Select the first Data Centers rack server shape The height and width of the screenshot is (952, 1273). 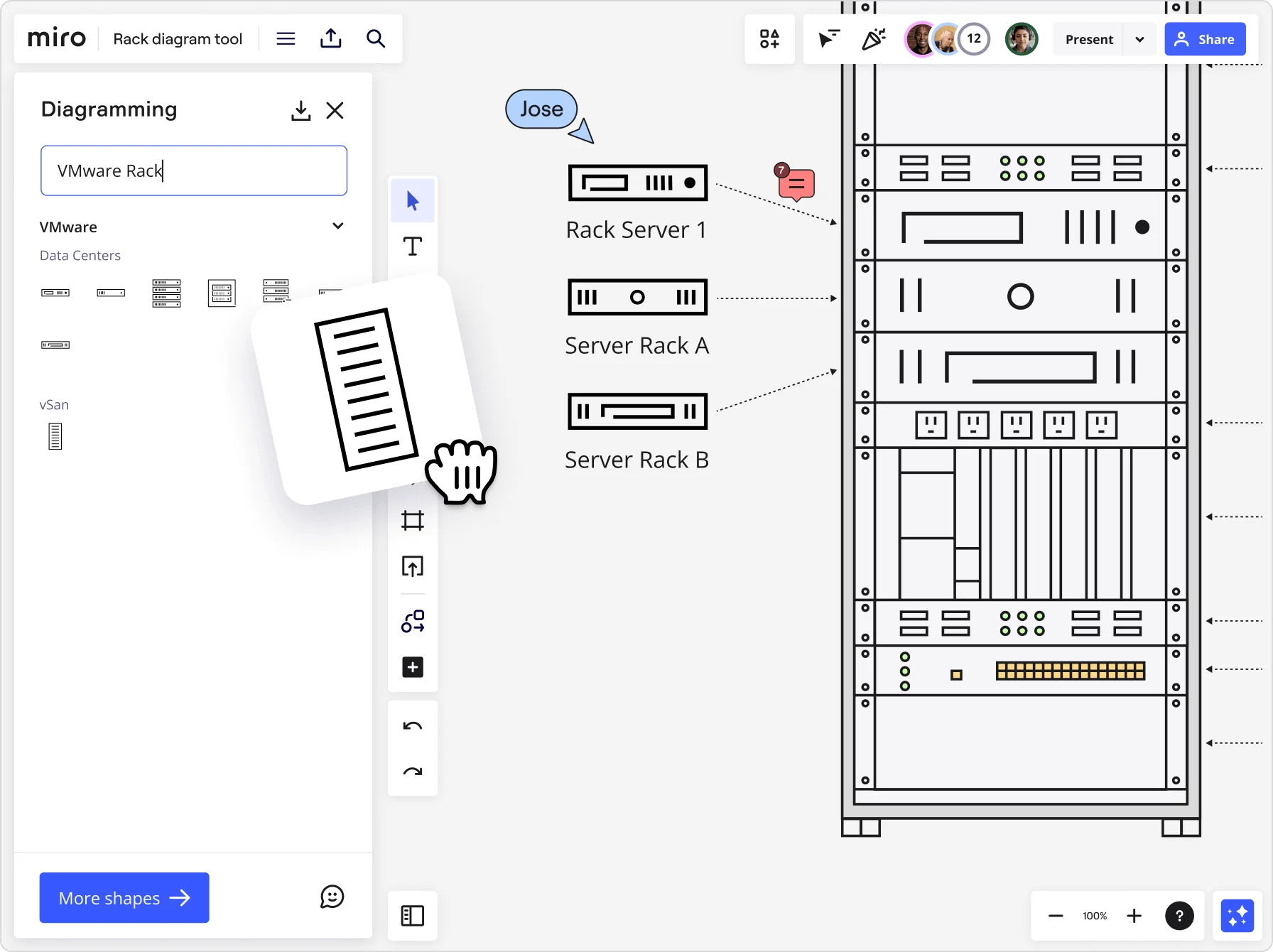[x=55, y=293]
